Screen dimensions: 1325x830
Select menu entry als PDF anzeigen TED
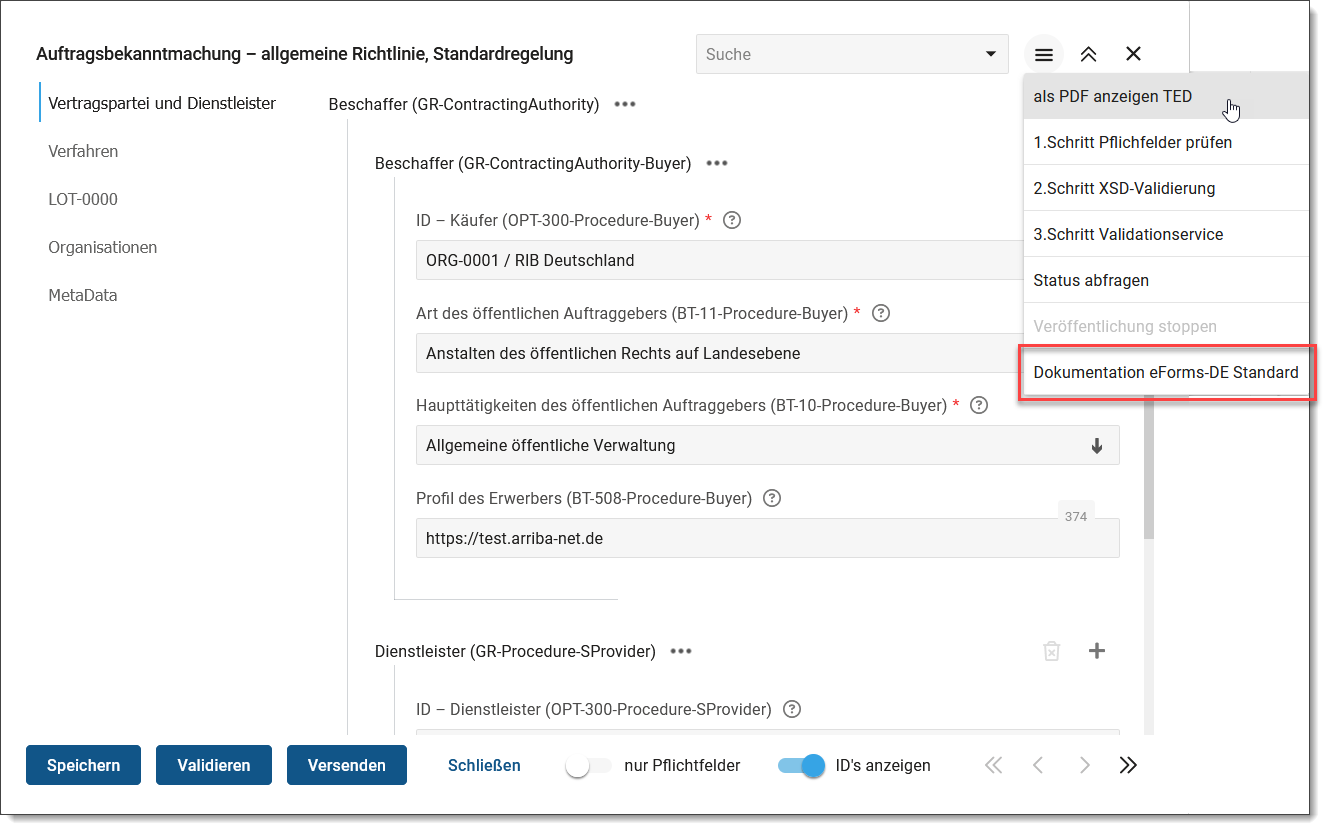[1166, 97]
